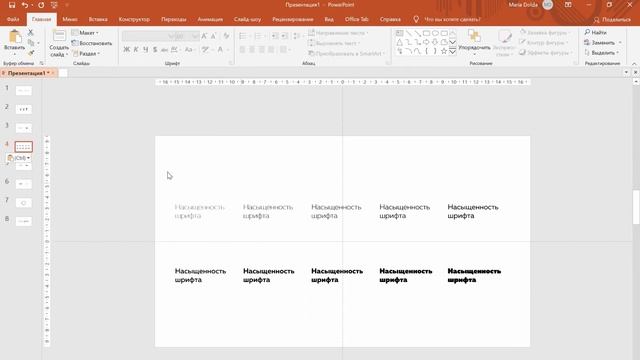Select the triangle shape in shapes gallery

[400, 42]
